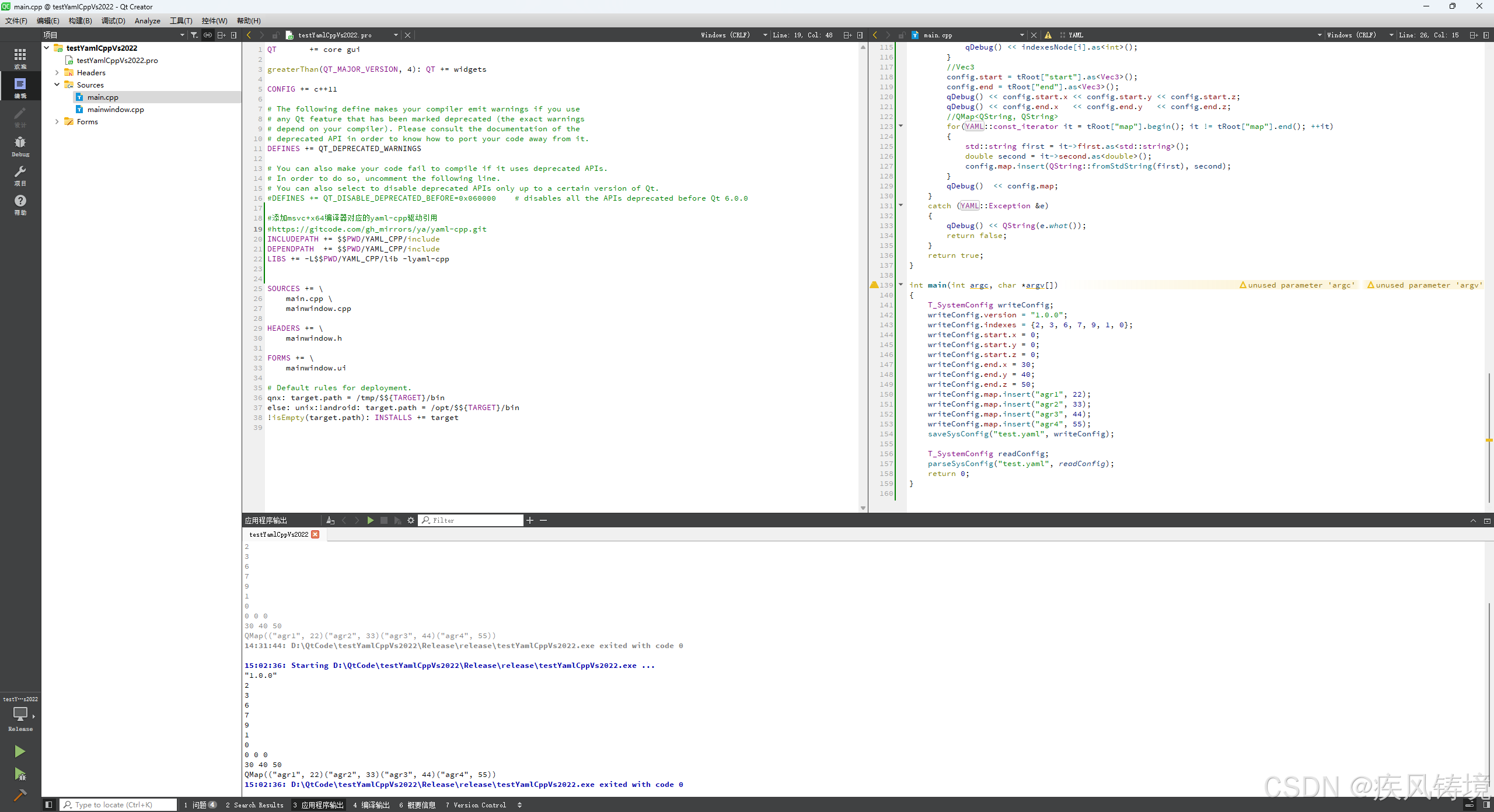Collapse the Sources folder
1494x812 pixels.
point(57,85)
